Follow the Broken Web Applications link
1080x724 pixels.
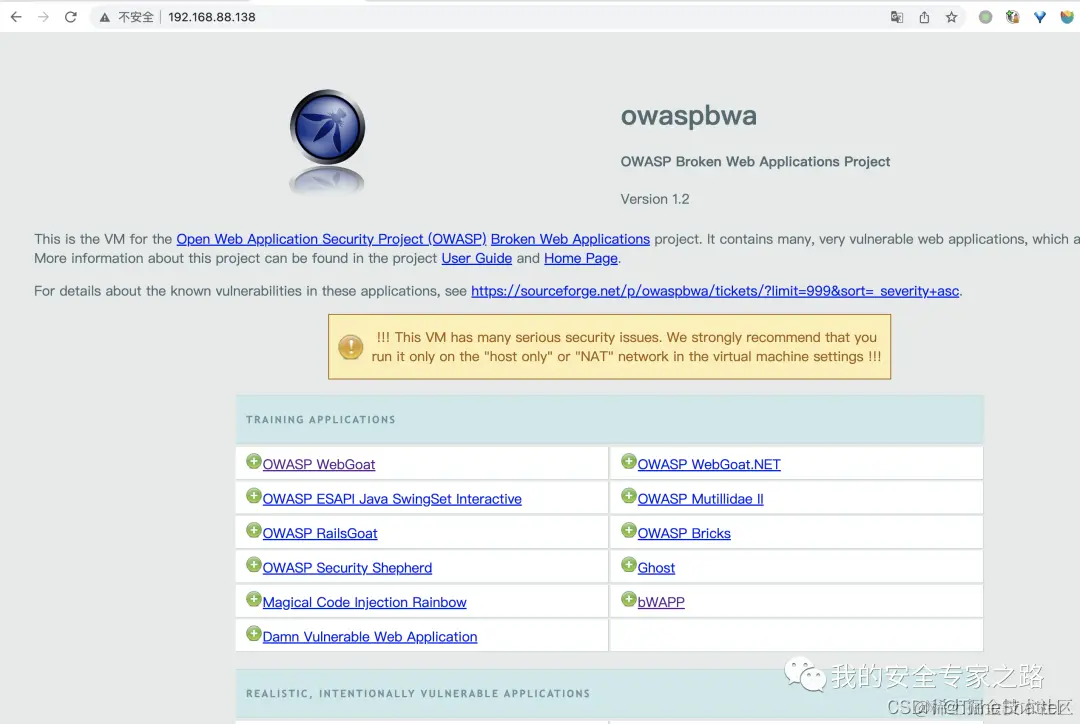click(570, 239)
